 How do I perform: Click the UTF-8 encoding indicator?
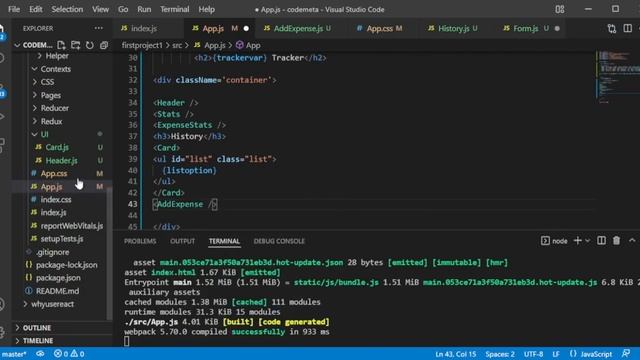pyautogui.click(x=533, y=354)
